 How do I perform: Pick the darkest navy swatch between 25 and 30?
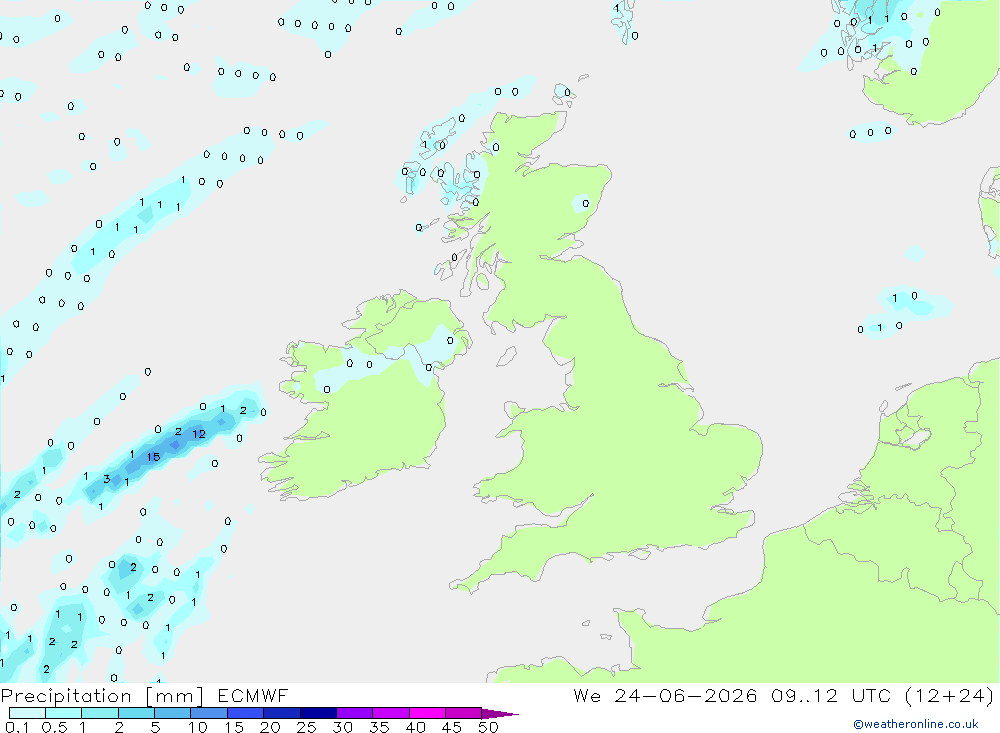[x=318, y=713]
